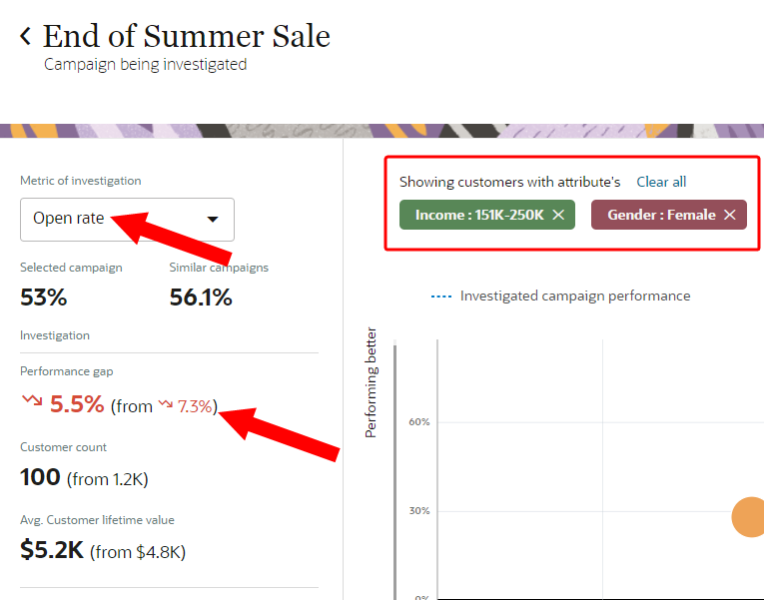Click the Customer count 100 value

pyautogui.click(x=40, y=477)
